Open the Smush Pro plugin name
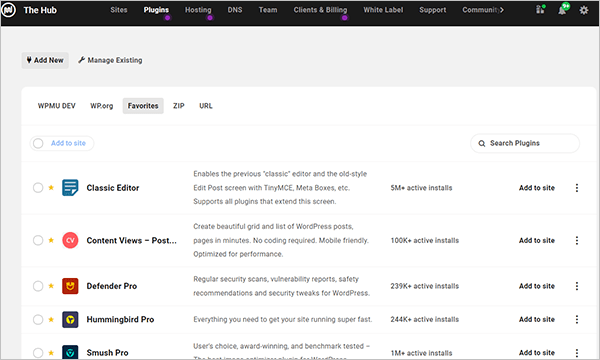 108,353
